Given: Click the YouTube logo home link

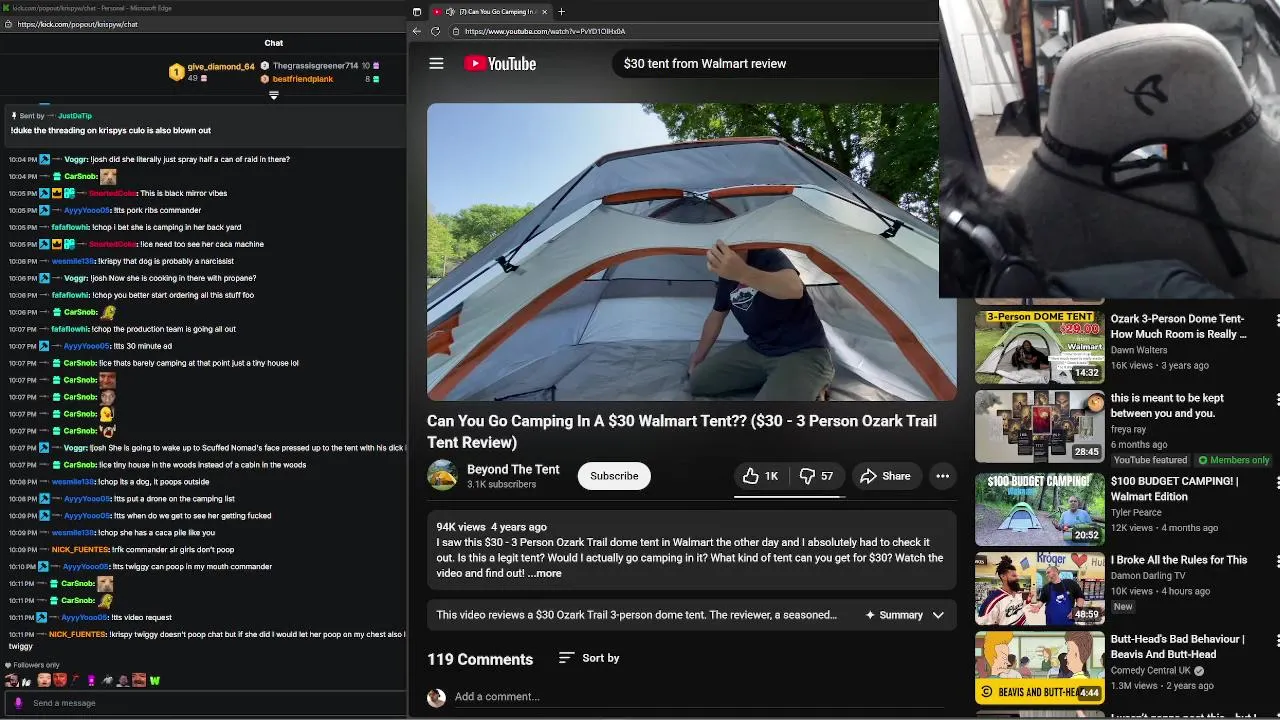Looking at the screenshot, I should pos(500,63).
